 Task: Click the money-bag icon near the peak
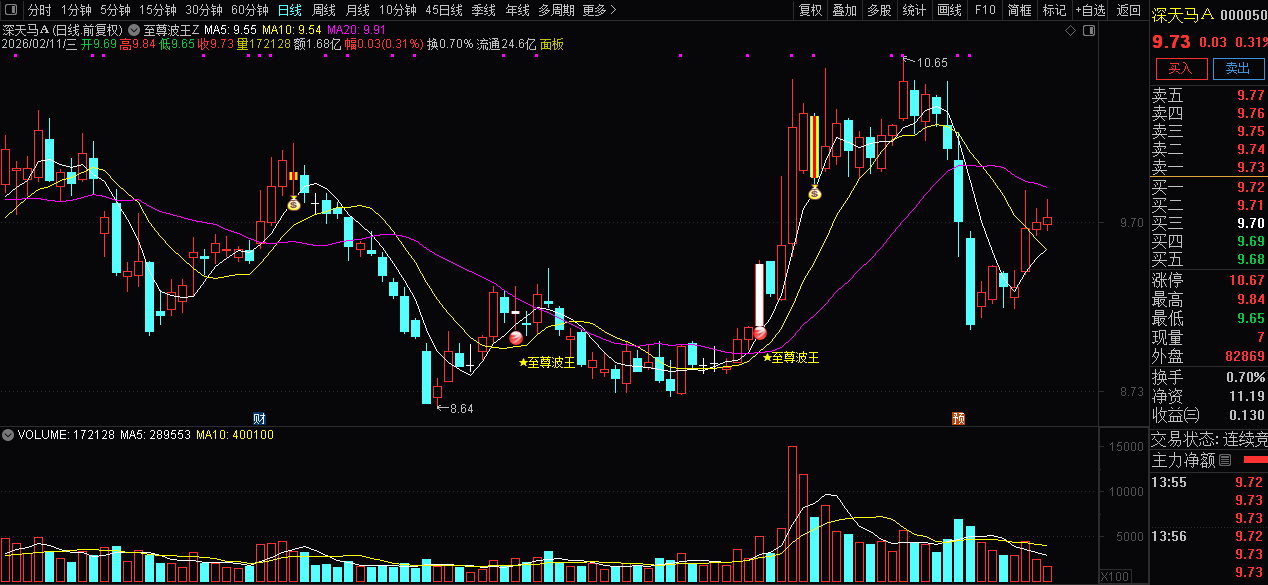(814, 193)
